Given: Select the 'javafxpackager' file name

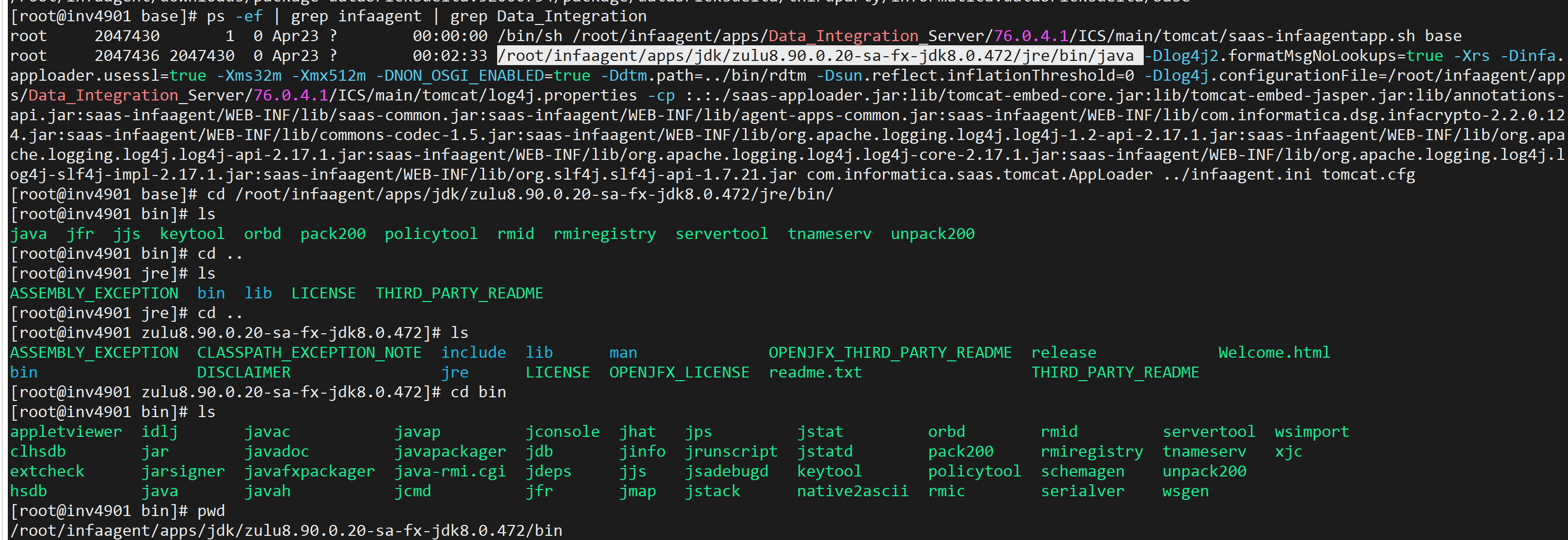Looking at the screenshot, I should [x=309, y=471].
